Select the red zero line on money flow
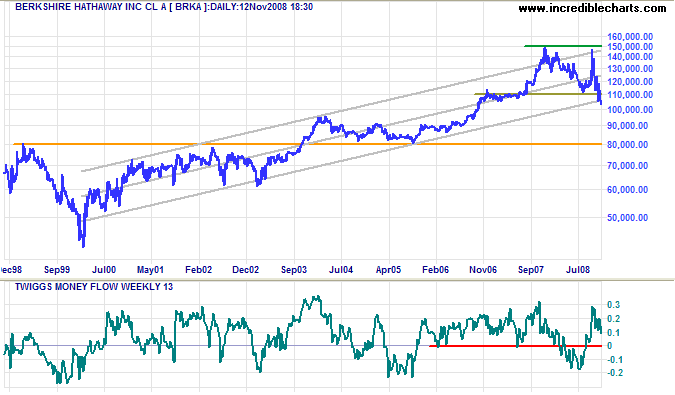The width and height of the screenshot is (675, 395). pos(515,346)
